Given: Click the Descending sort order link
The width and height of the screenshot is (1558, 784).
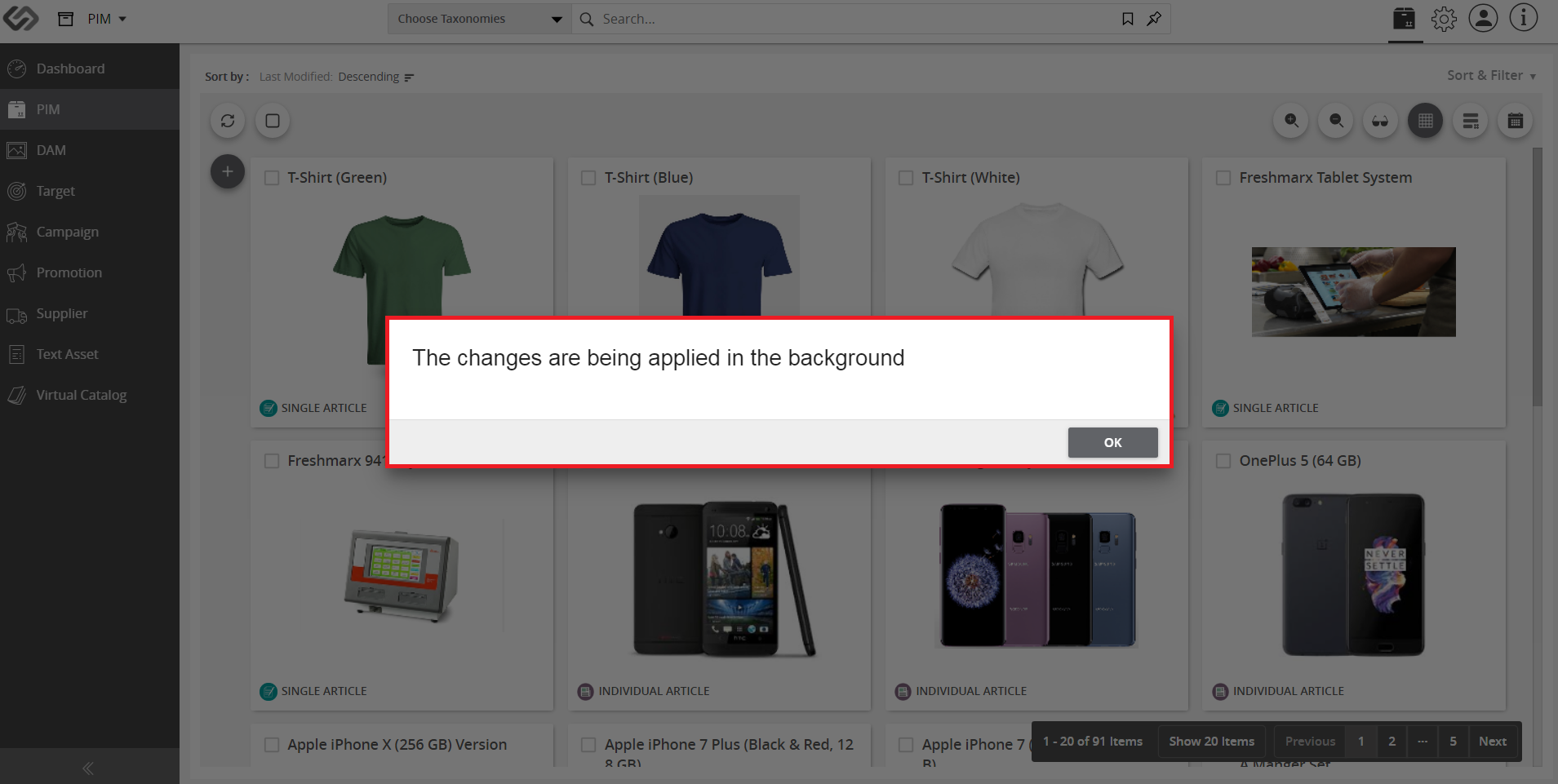Looking at the screenshot, I should [x=369, y=77].
